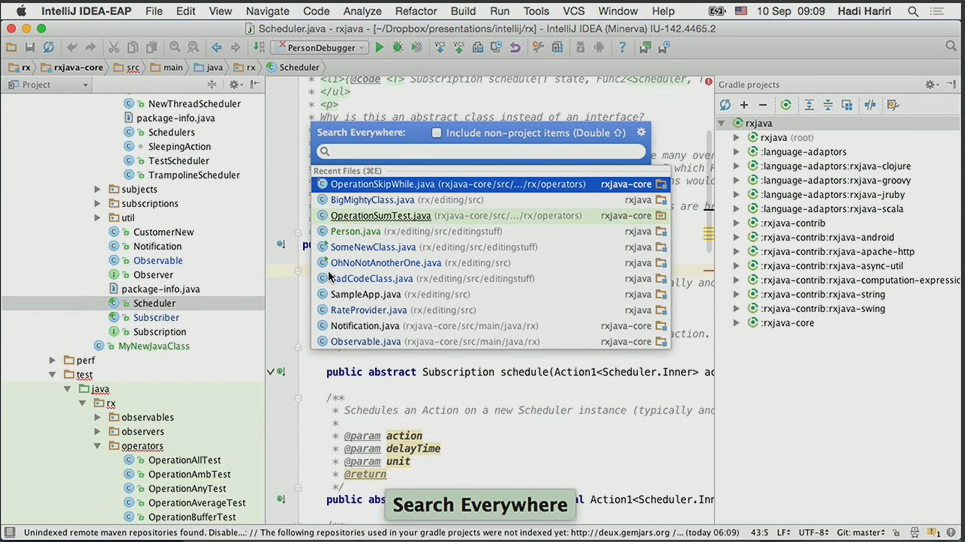Open the Navigate menu
Viewport: 965px width, 542px height.
[x=268, y=11]
